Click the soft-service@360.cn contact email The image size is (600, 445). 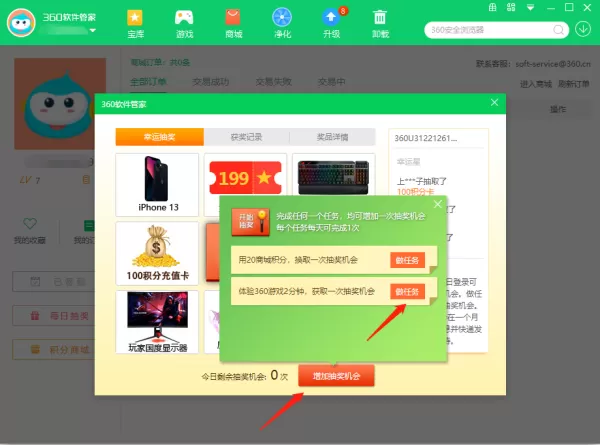[553, 64]
